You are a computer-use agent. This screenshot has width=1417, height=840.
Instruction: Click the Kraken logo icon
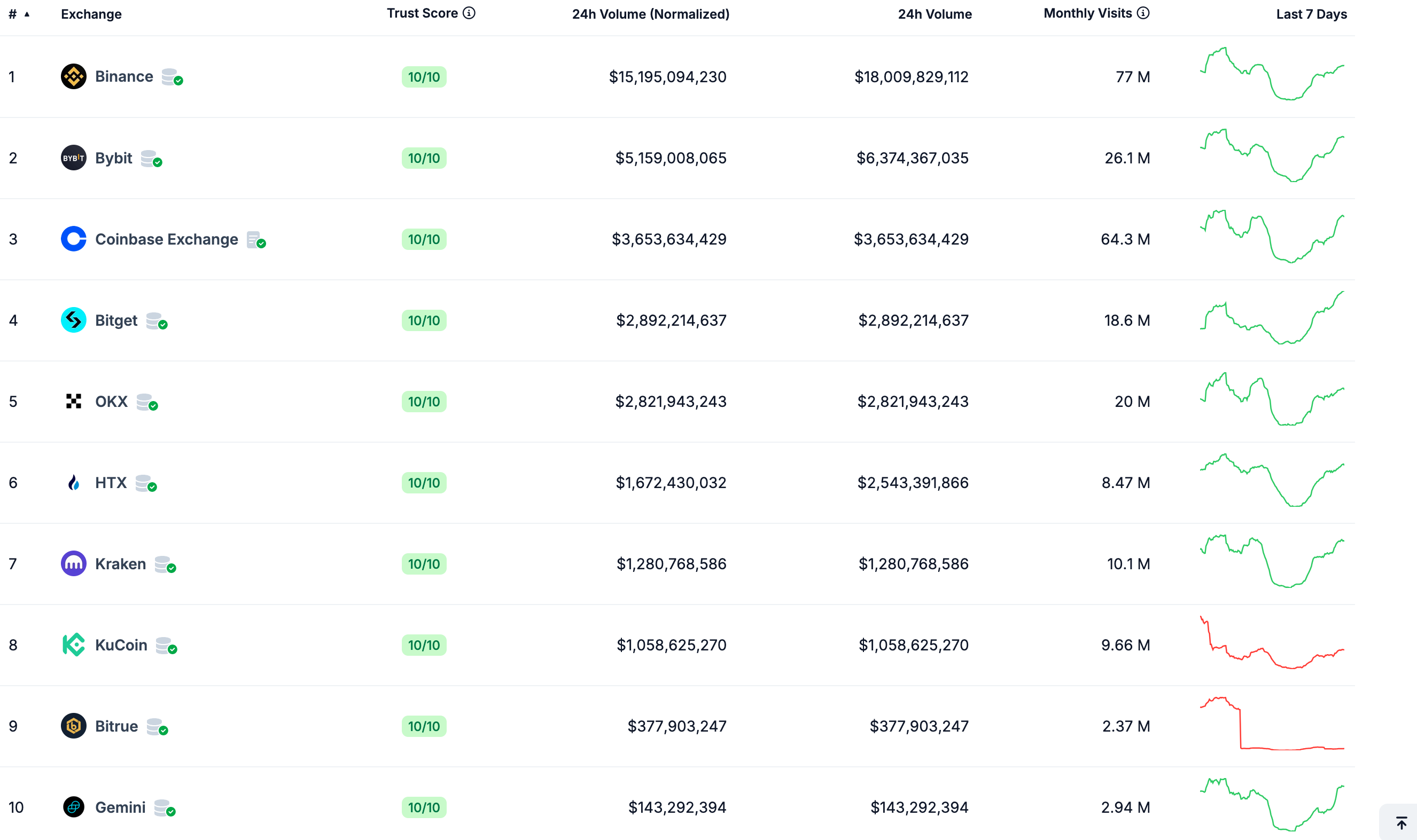[x=73, y=563]
